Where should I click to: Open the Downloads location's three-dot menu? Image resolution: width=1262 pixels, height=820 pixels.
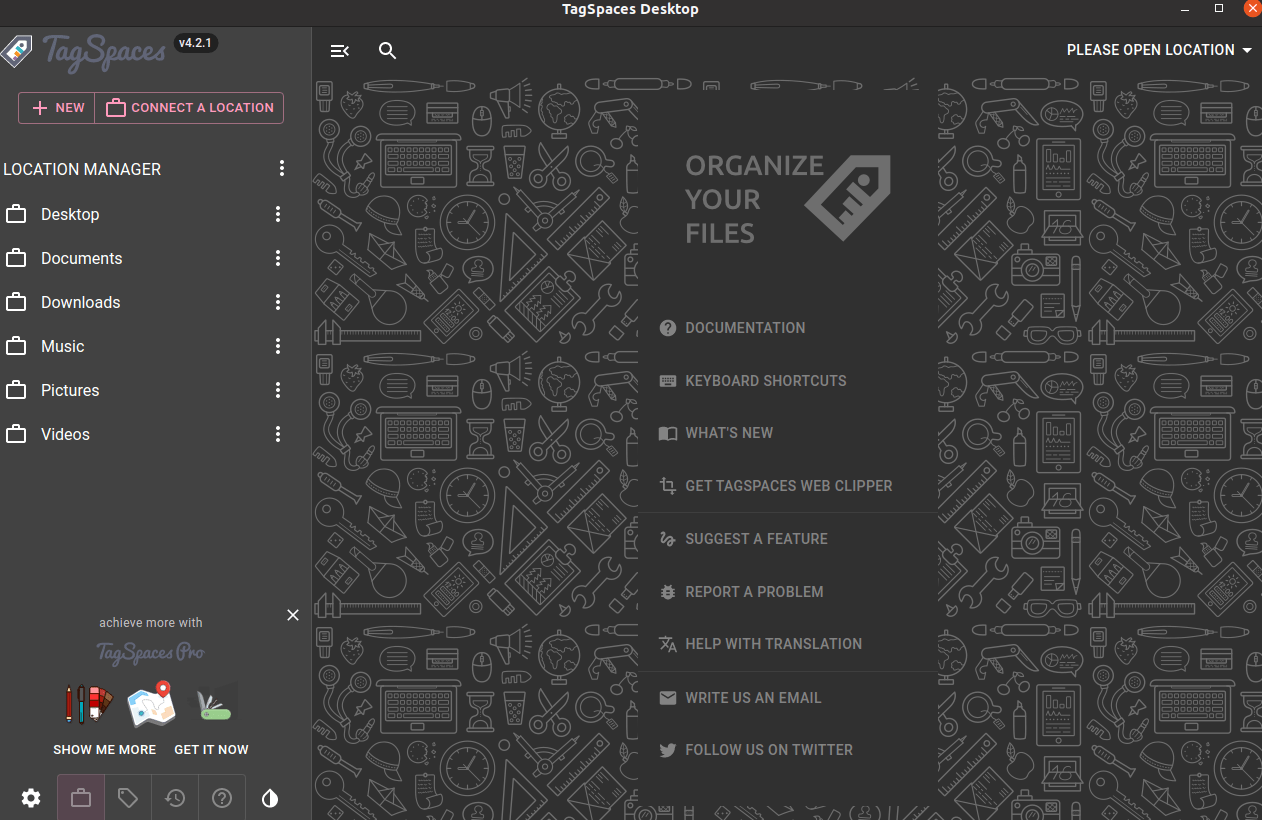click(278, 302)
